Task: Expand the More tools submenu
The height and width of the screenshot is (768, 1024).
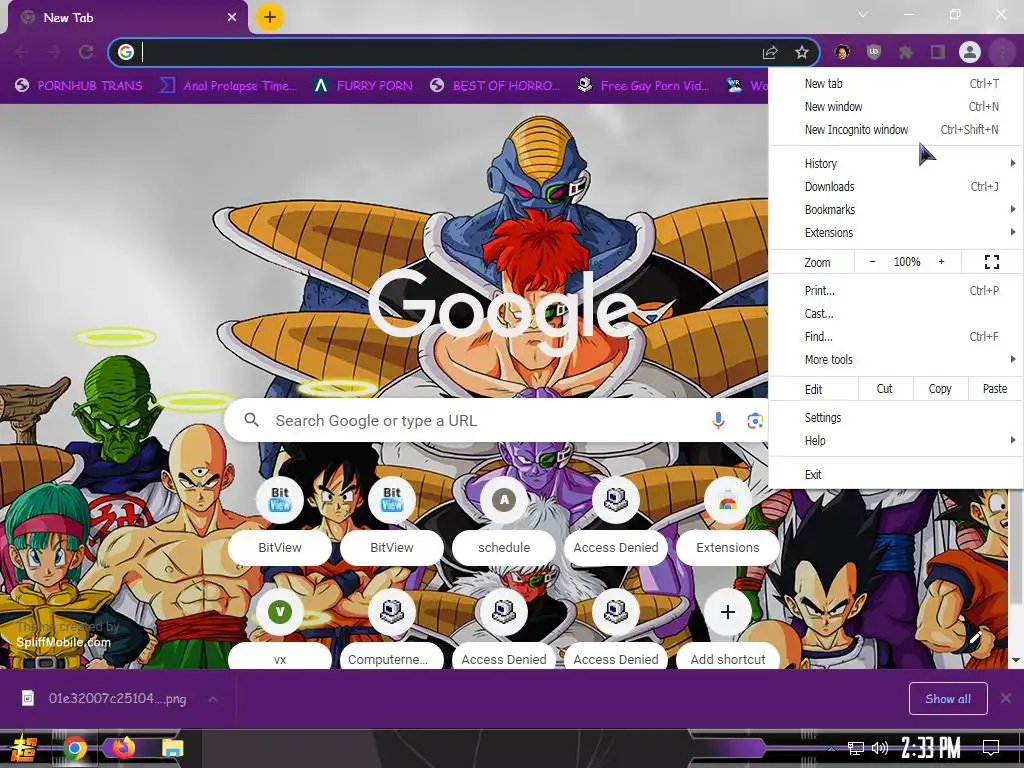Action: tap(896, 360)
